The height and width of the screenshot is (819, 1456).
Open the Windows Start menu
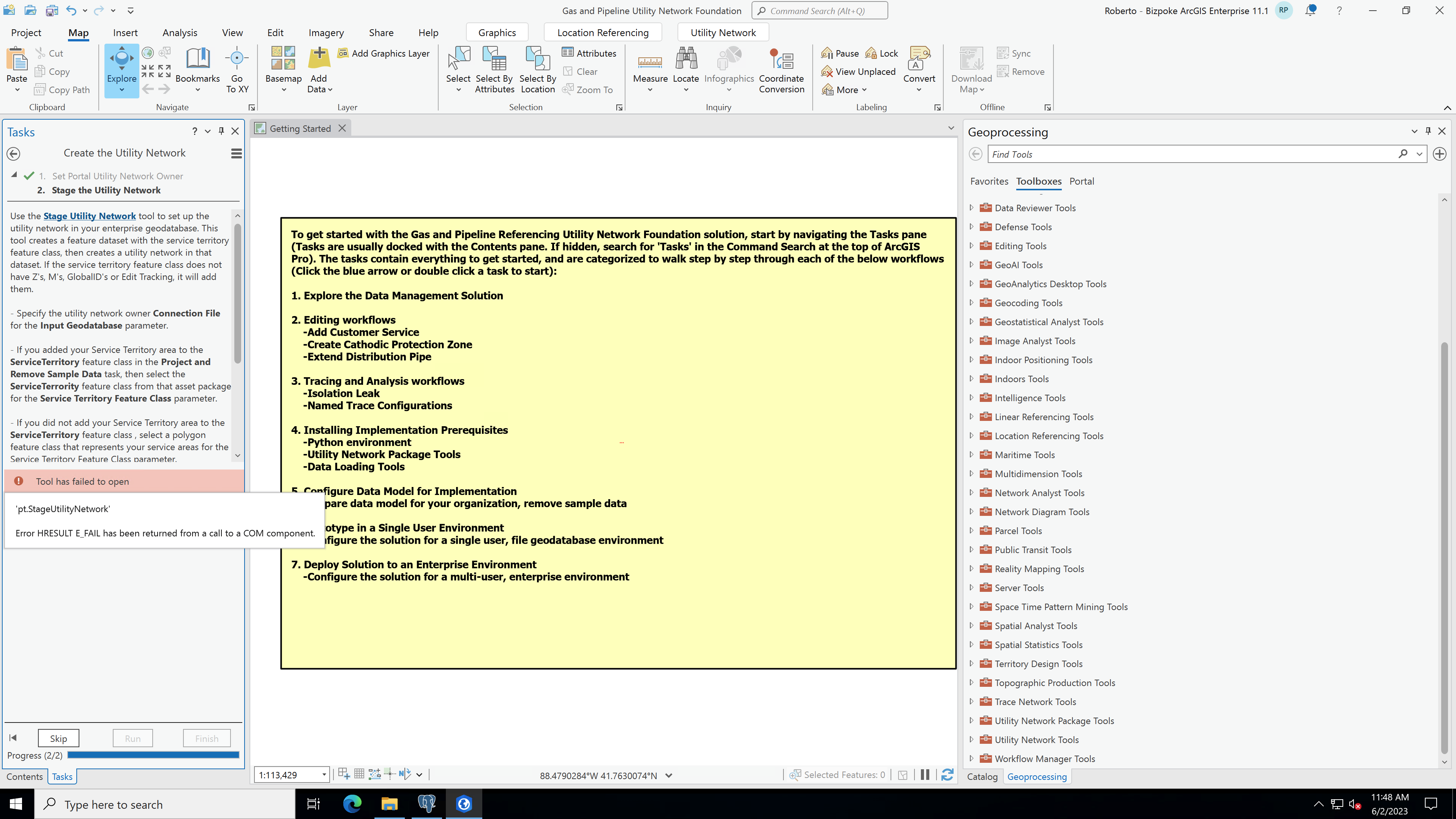point(16,804)
